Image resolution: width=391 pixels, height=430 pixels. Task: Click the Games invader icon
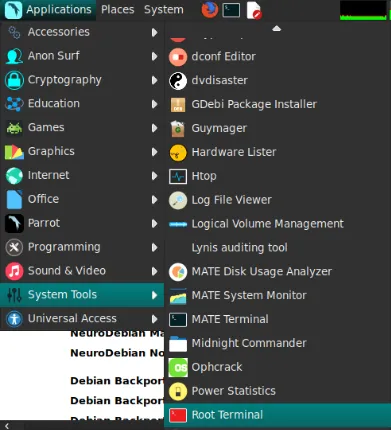pos(14,128)
